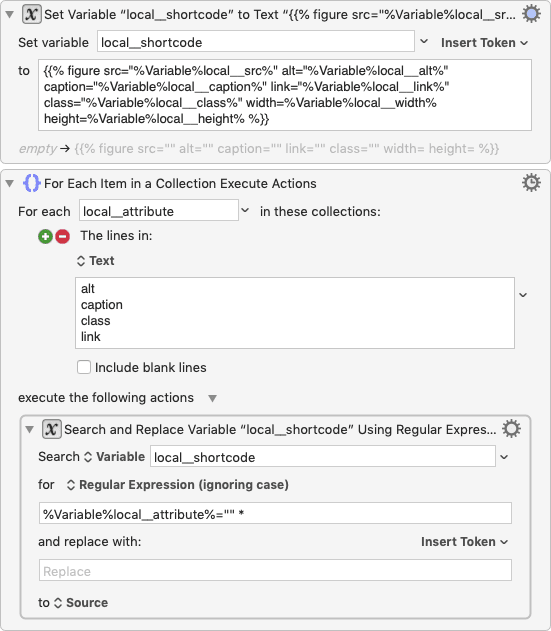Screen dimensions: 551x631
Task: Select the Search and Replace Variable action title
Action: click(280, 430)
